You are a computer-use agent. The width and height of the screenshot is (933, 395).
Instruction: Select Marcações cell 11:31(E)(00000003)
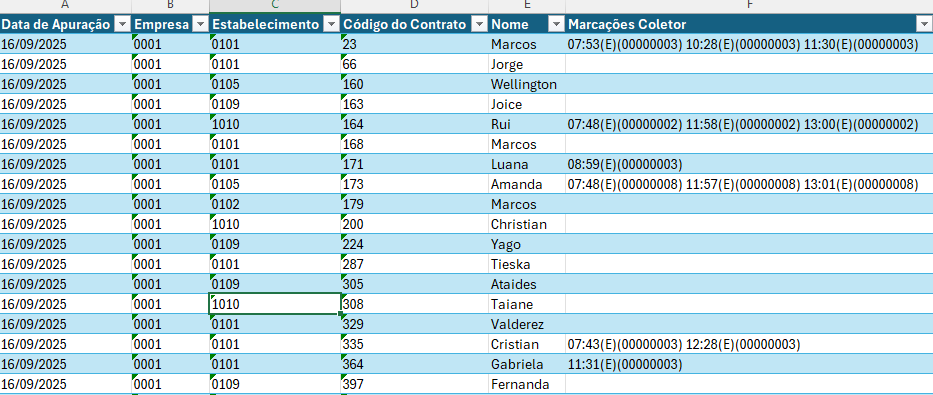click(x=749, y=364)
